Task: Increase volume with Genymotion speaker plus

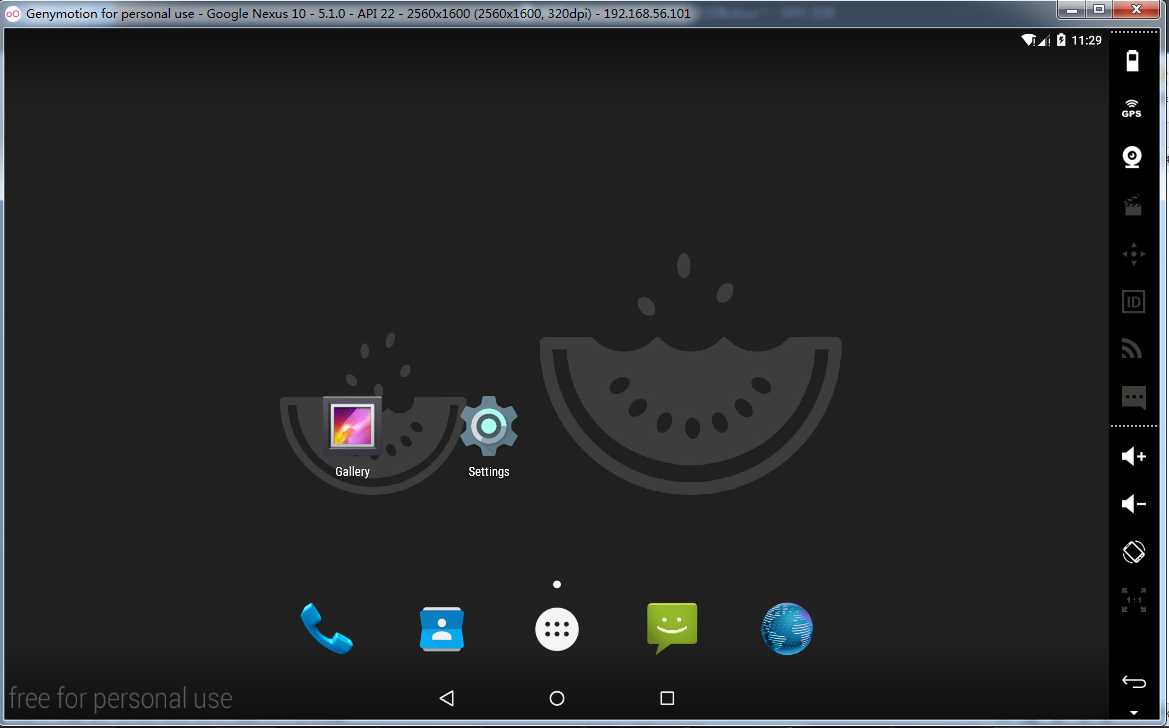Action: pyautogui.click(x=1133, y=456)
